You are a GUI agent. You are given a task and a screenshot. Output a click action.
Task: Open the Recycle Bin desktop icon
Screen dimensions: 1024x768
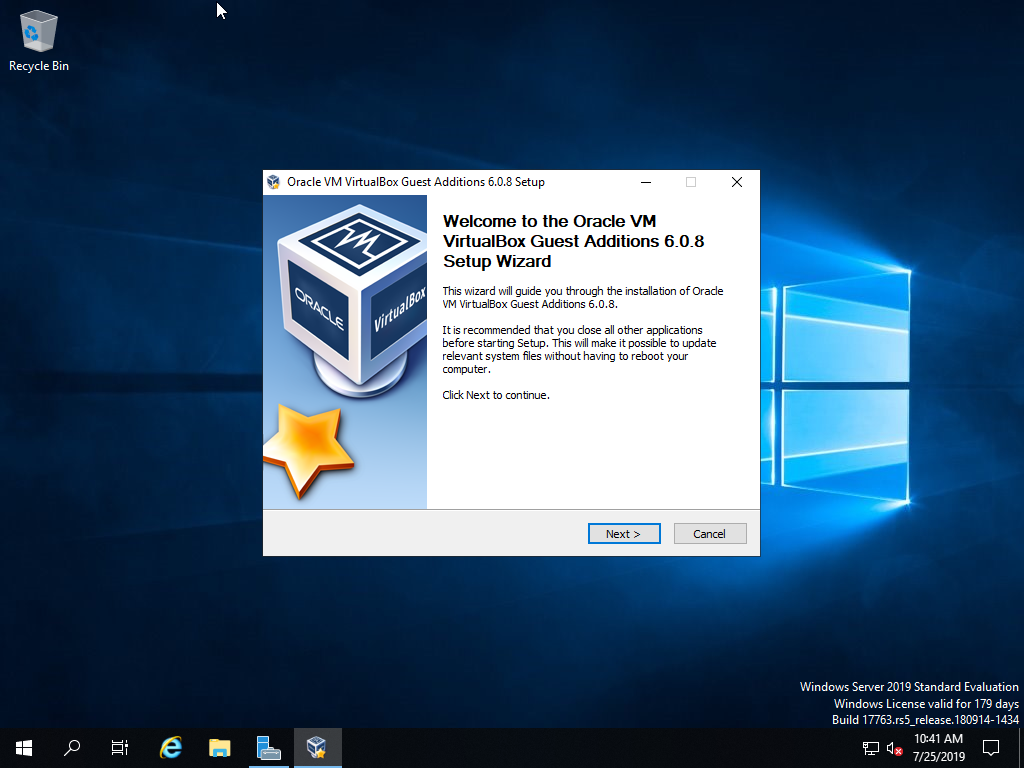point(39,40)
